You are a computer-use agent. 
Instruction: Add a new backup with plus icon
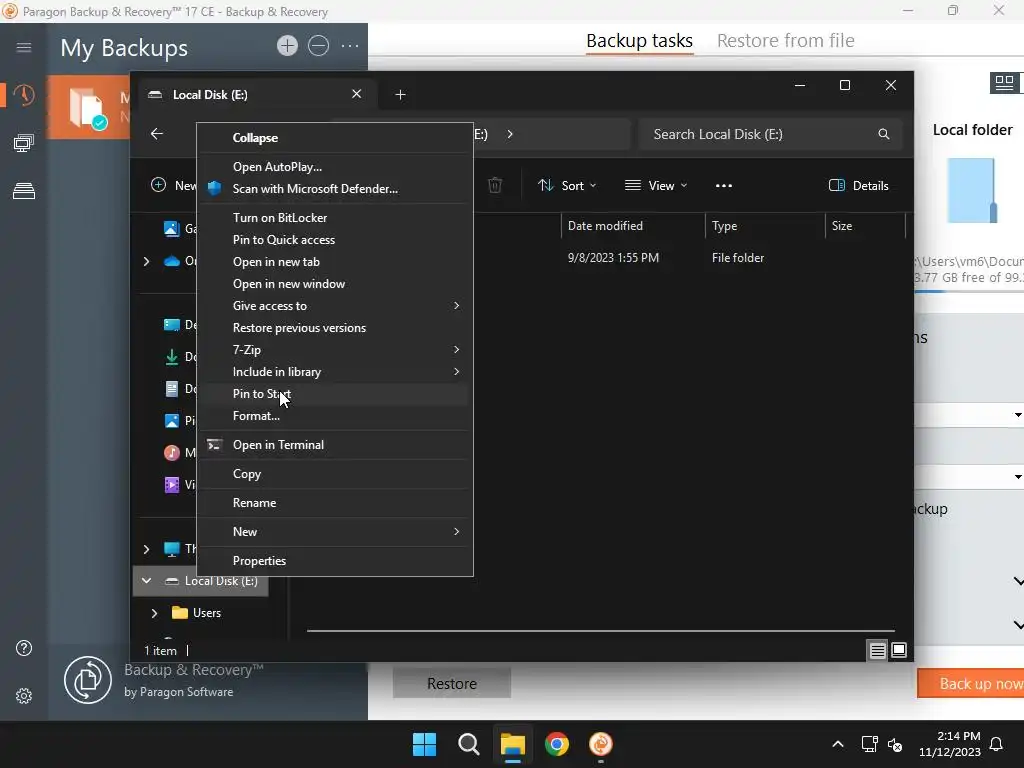[287, 46]
